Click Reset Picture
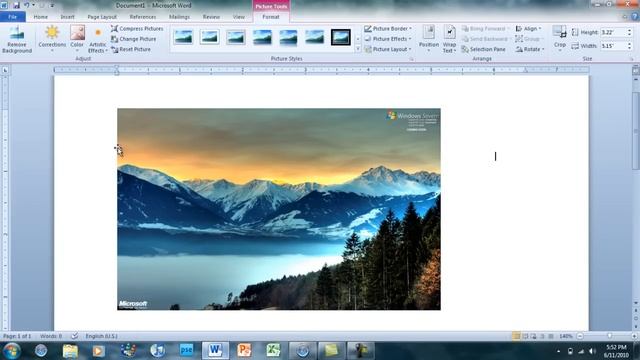Screen dimensions: 640x360 (131, 49)
